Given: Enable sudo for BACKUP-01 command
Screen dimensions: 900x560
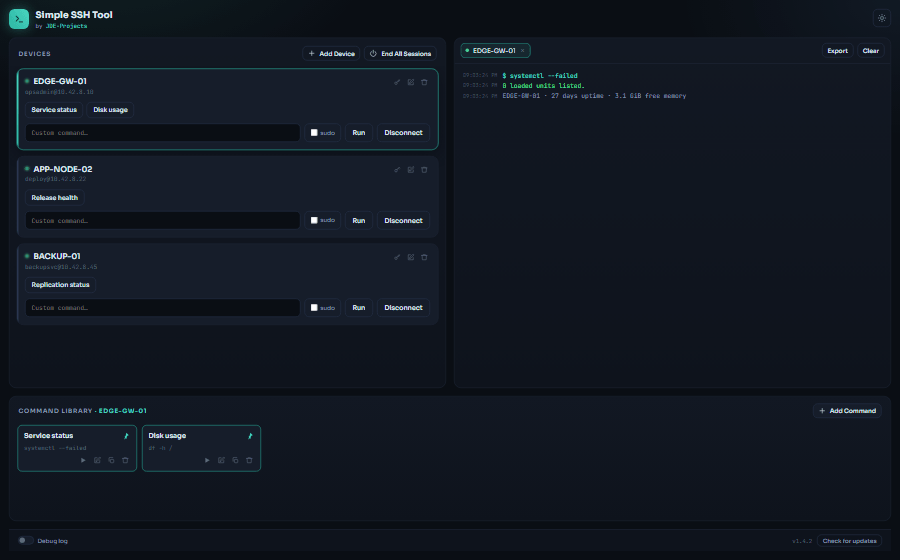Looking at the screenshot, I should coord(314,308).
